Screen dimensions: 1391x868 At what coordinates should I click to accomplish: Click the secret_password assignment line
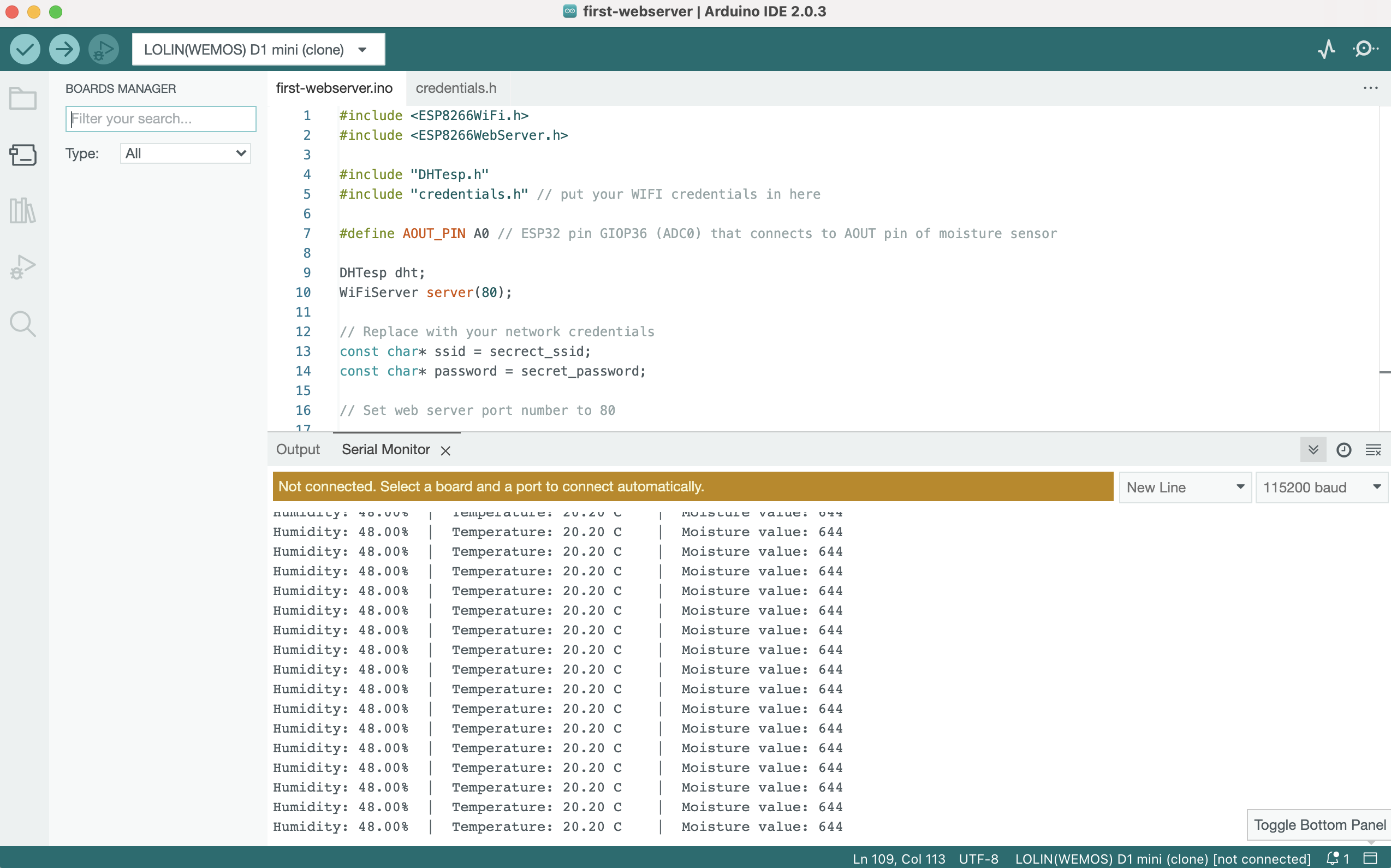click(492, 371)
